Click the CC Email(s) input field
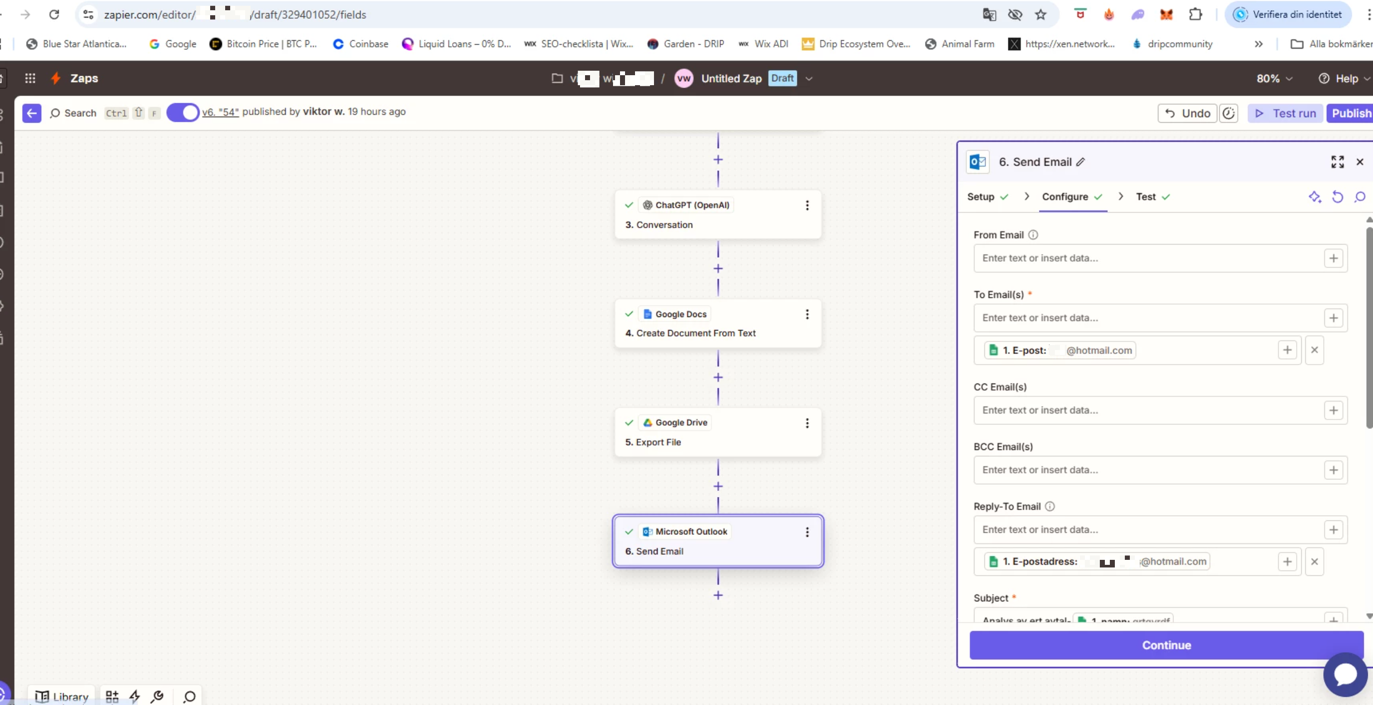1373x705 pixels. [x=1147, y=410]
